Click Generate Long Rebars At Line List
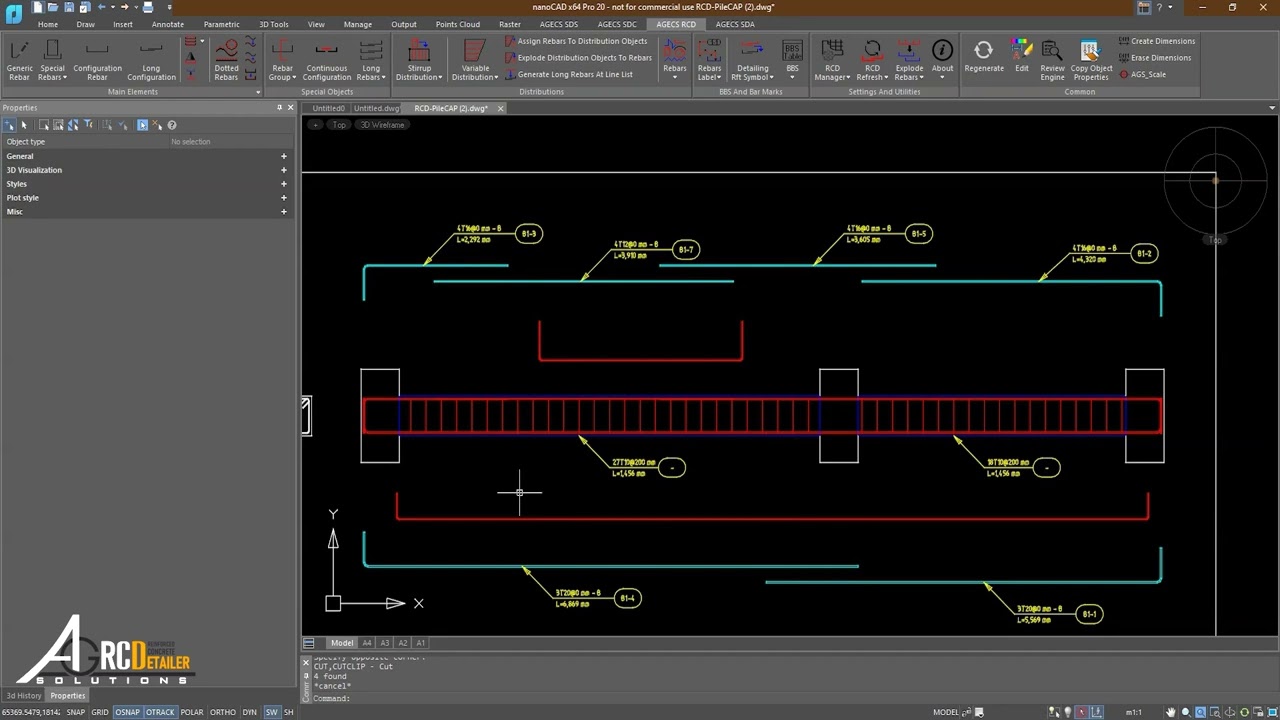 tap(568, 74)
